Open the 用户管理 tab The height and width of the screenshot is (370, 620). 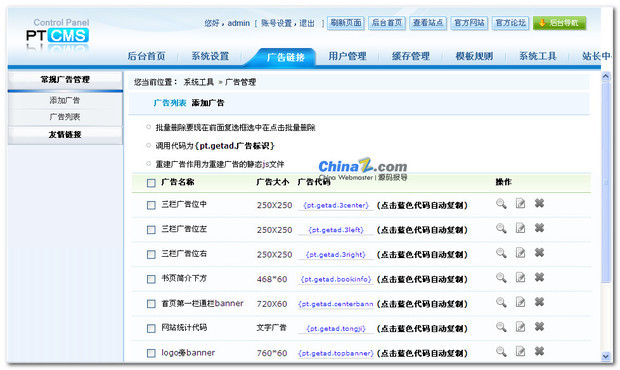(347, 56)
